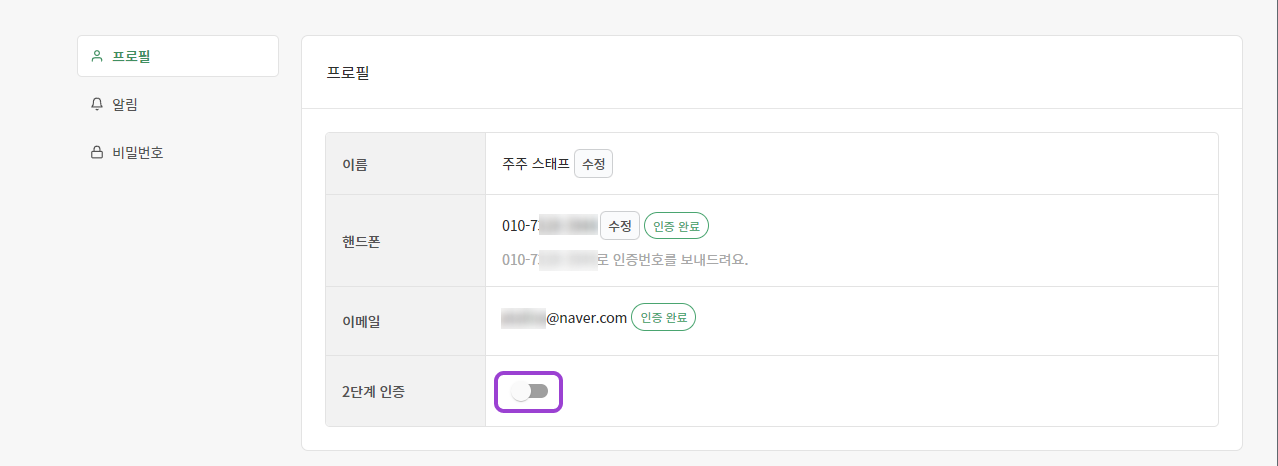
Task: Click 인증 완료 badge in the 핸드폰 row
Action: click(x=676, y=226)
